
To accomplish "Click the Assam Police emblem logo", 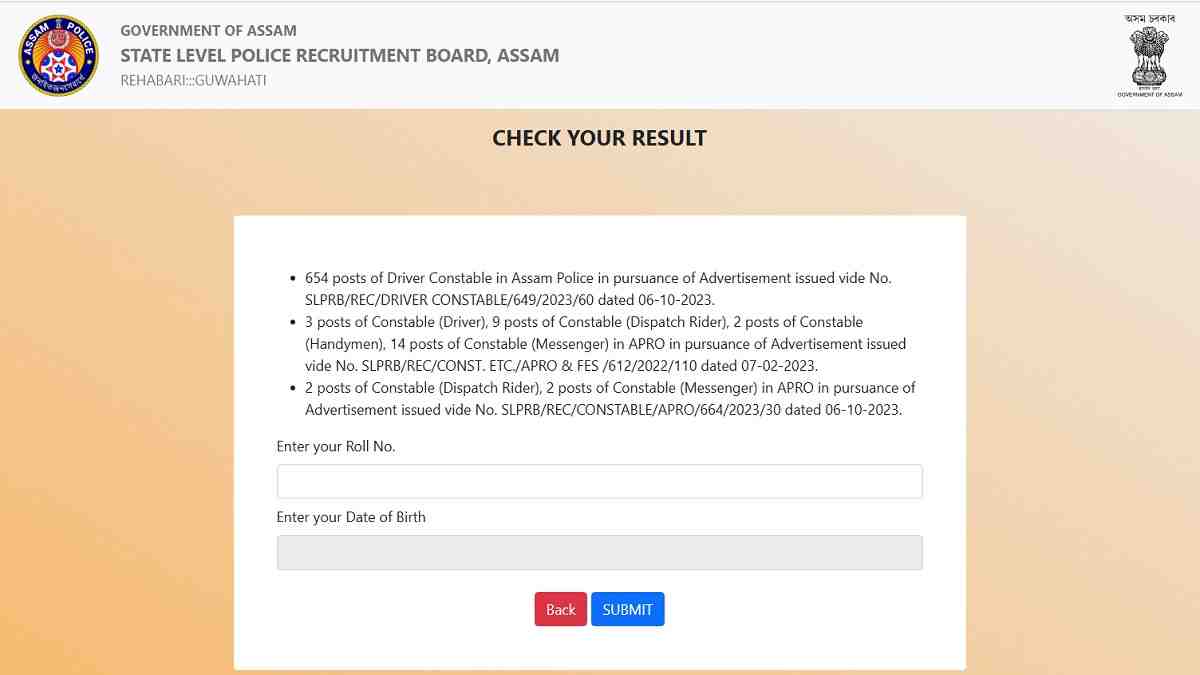I will tap(57, 55).
